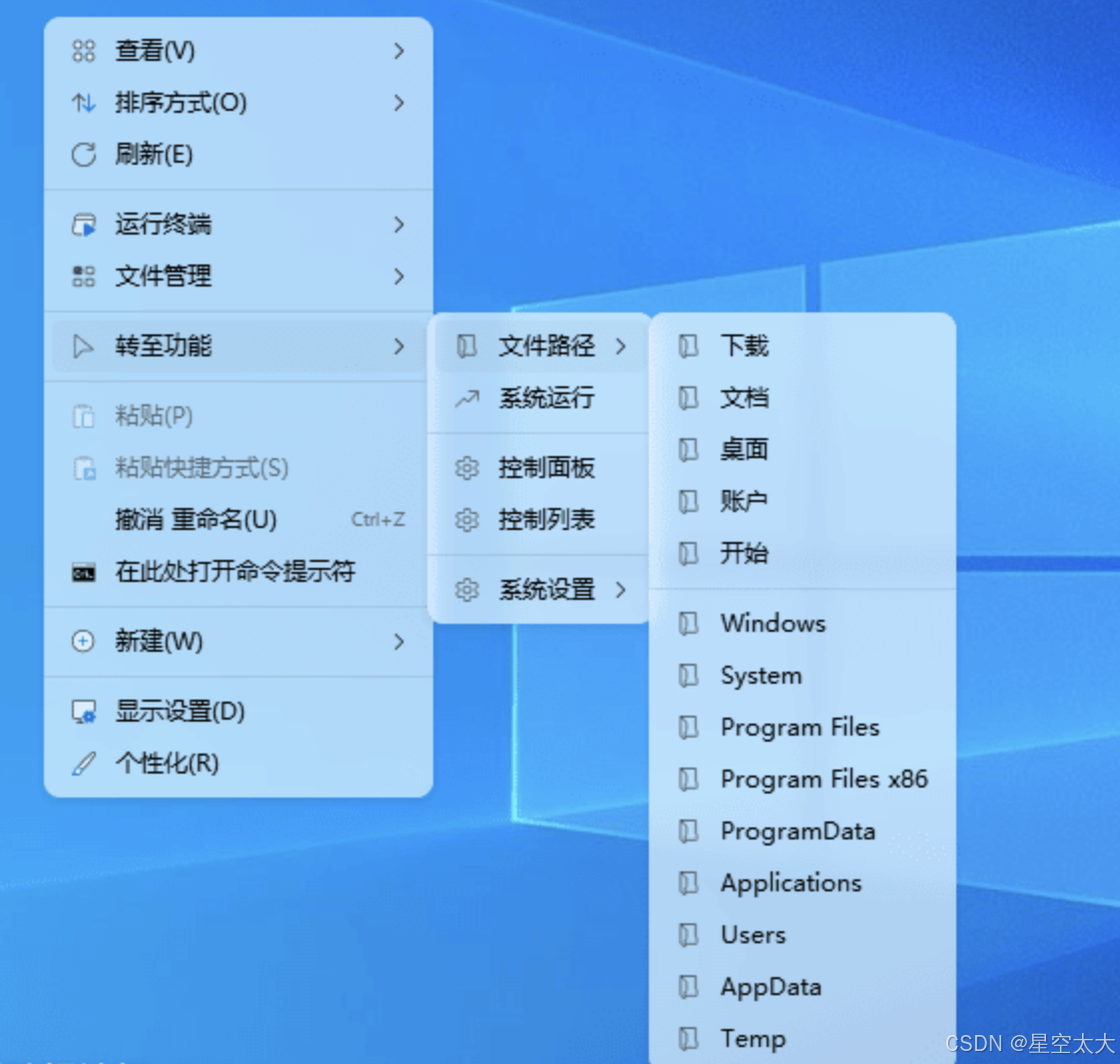Click the folder icon next to 下载
Image resolution: width=1120 pixels, height=1064 pixels.
coord(689,345)
